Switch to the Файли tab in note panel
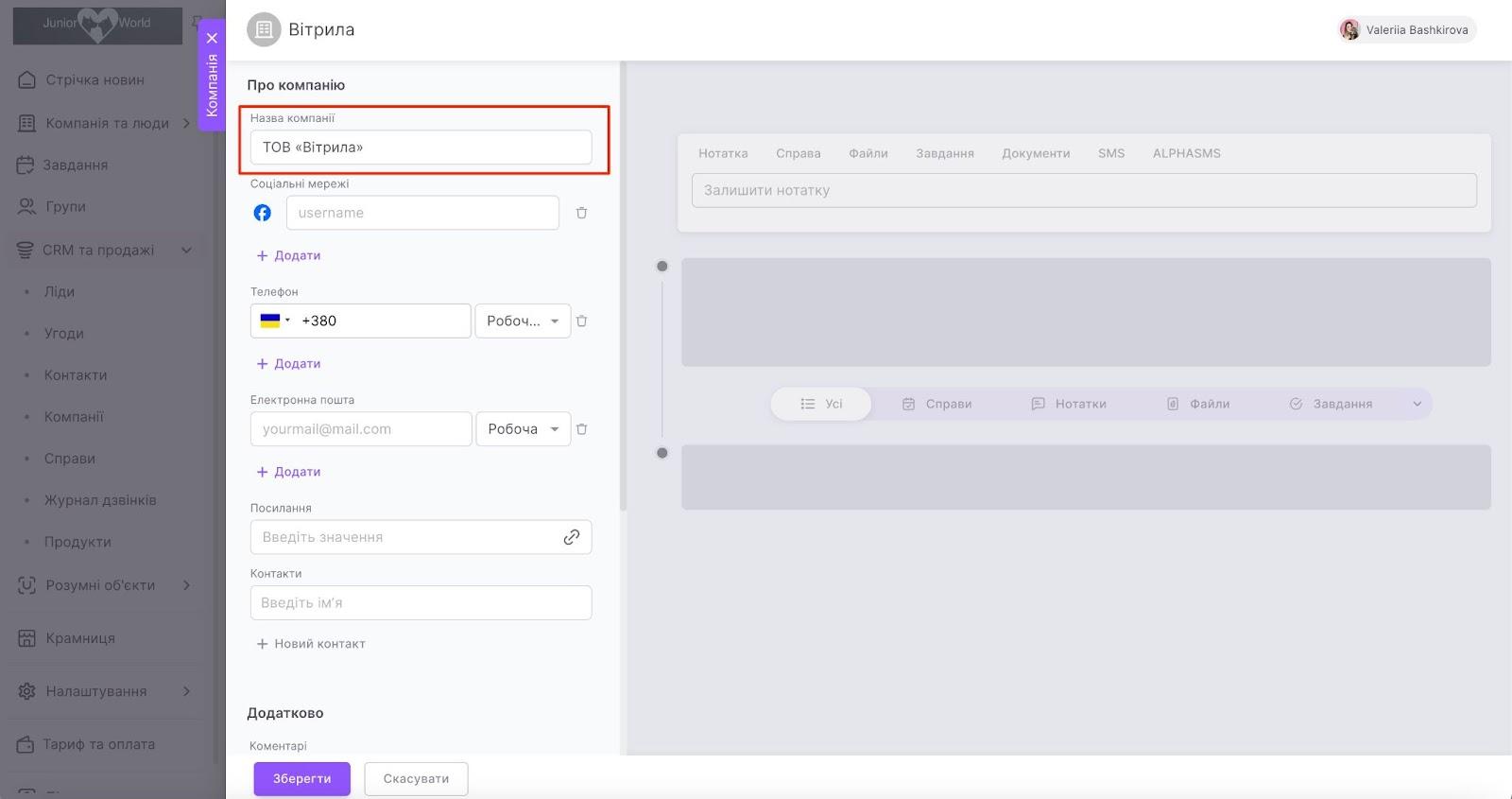The height and width of the screenshot is (799, 1512). (868, 153)
